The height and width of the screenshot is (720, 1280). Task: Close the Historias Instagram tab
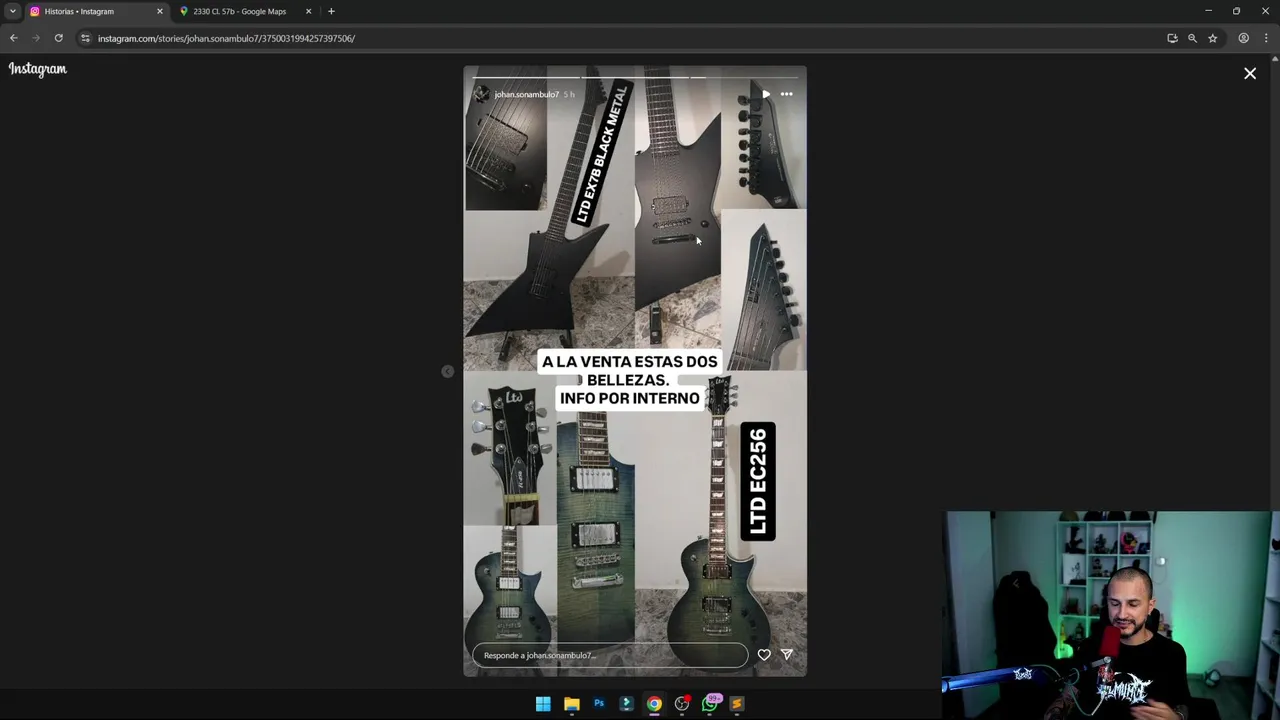[x=159, y=11]
